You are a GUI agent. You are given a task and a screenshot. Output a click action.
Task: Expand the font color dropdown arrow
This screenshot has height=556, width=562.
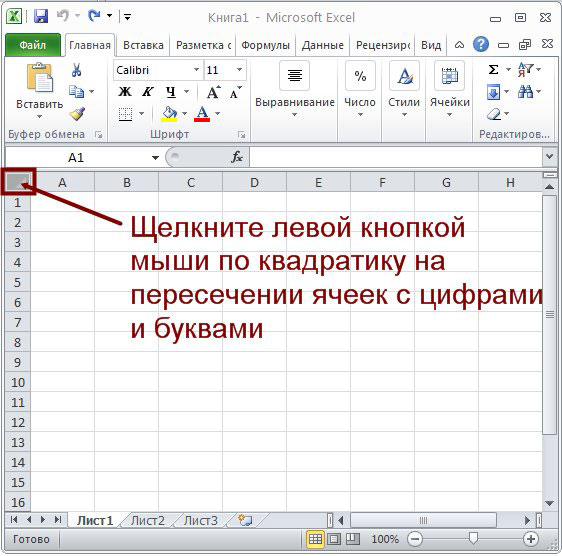pyautogui.click(x=218, y=114)
